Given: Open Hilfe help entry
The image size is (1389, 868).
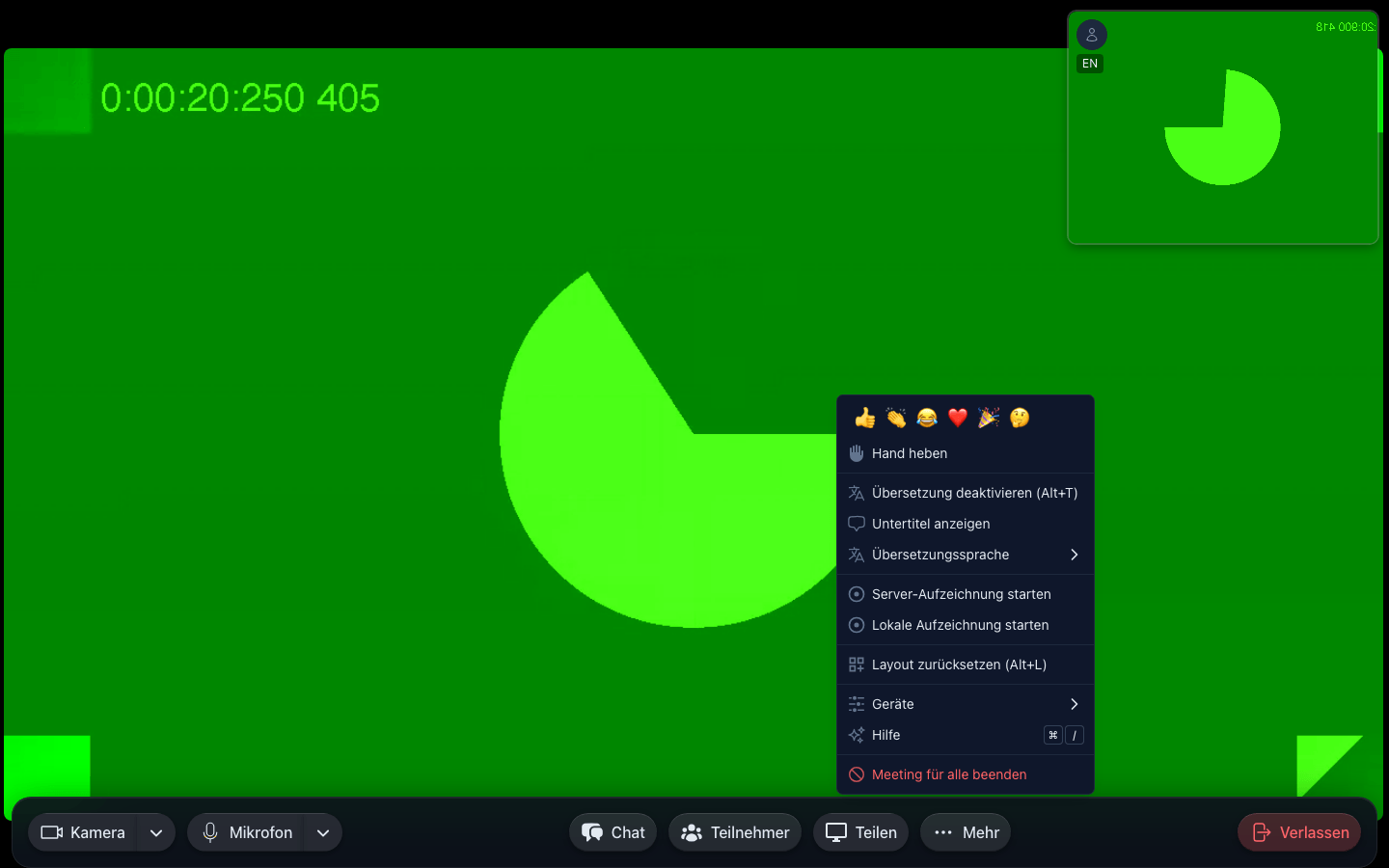Looking at the screenshot, I should click(966, 735).
